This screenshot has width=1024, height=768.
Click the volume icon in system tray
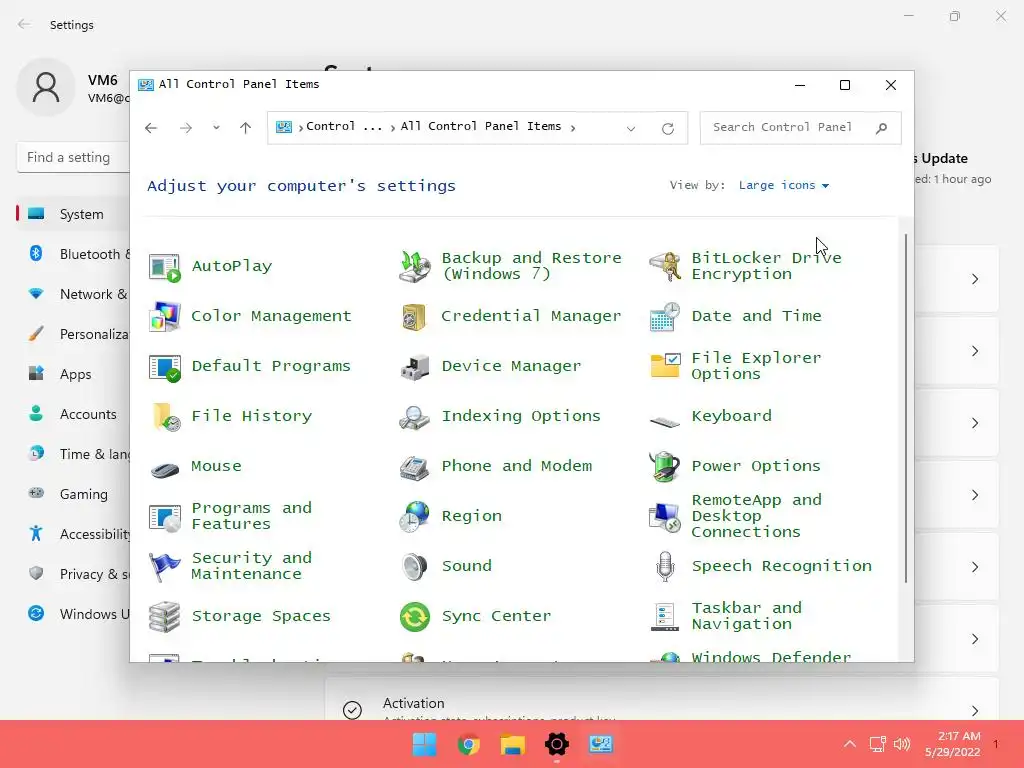pos(902,744)
